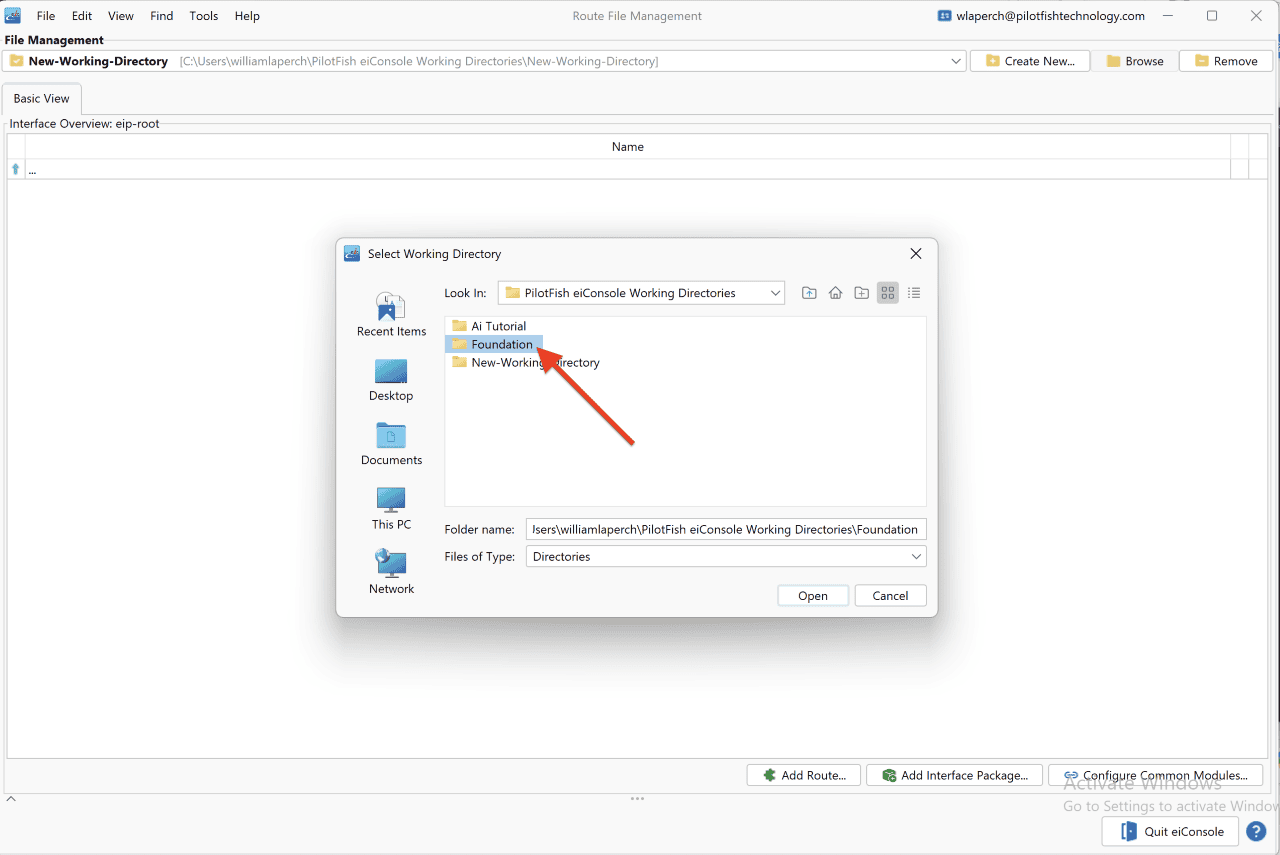Click the up arrow to parent level
1280x855 pixels.
click(15, 169)
